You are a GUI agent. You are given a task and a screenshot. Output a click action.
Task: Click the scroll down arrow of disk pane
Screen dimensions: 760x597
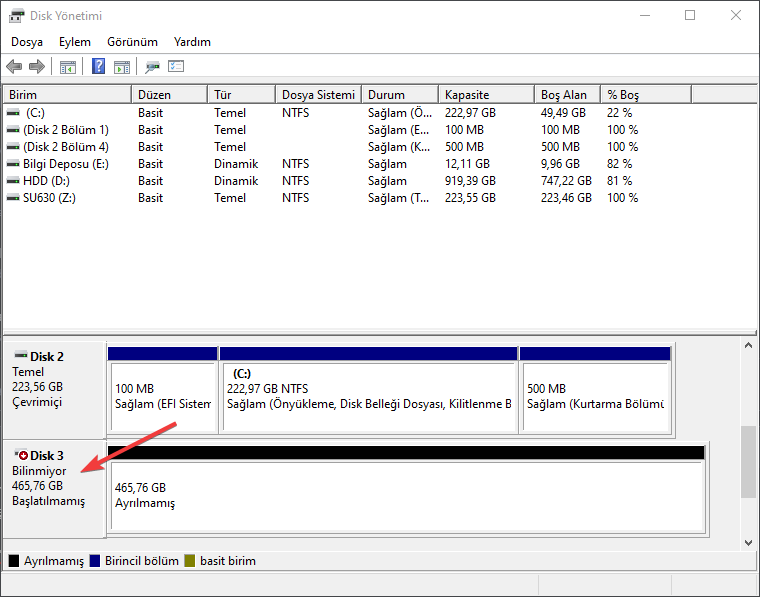(748, 543)
